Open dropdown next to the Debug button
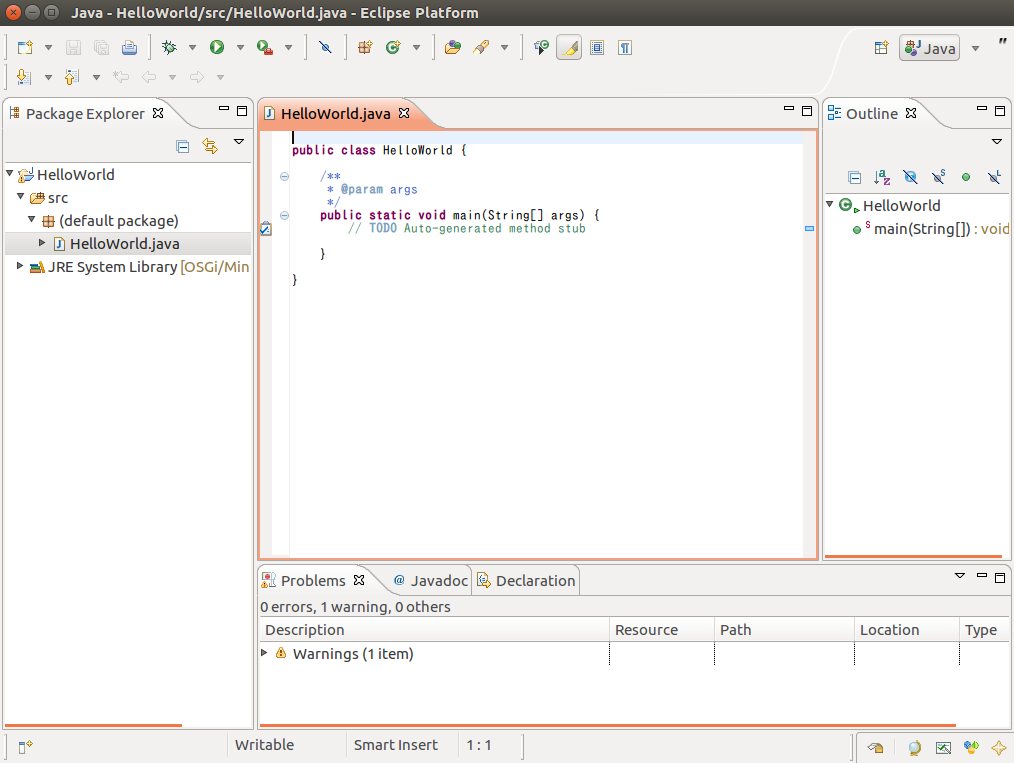Screen dimensions: 1014x763 tap(192, 47)
